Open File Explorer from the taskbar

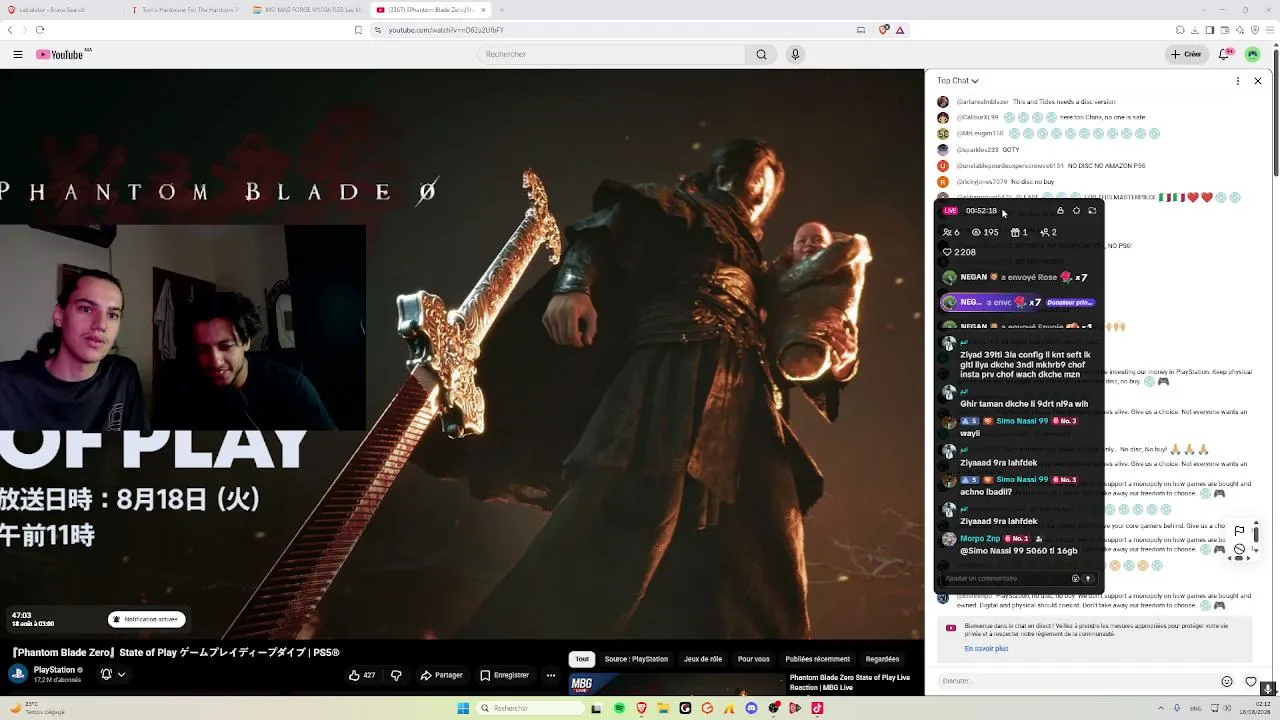click(x=662, y=708)
